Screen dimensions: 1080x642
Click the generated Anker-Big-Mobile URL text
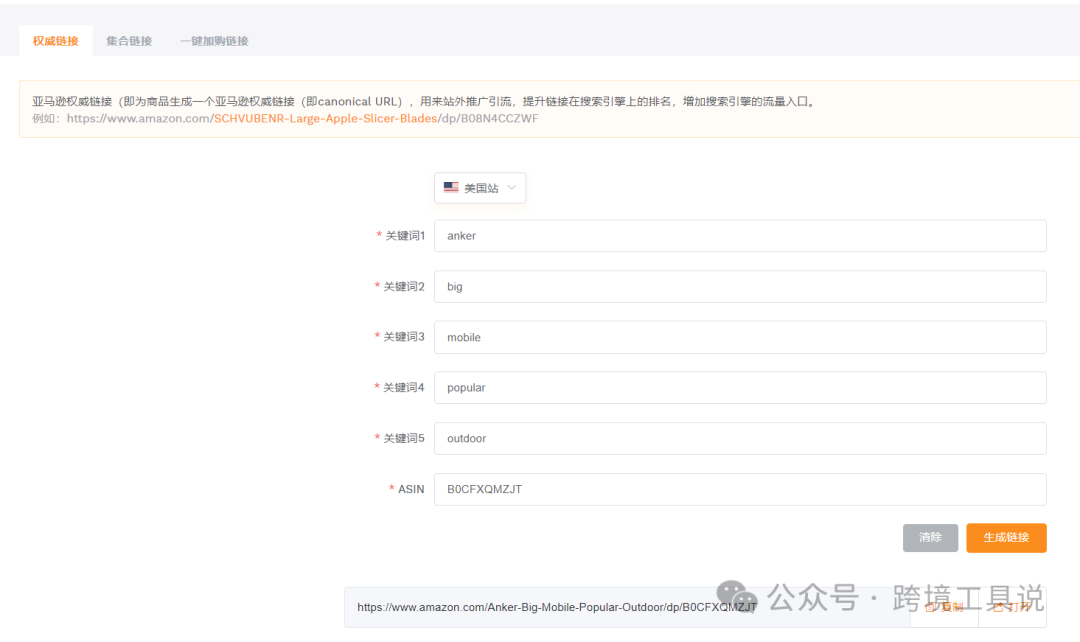[x=557, y=607]
